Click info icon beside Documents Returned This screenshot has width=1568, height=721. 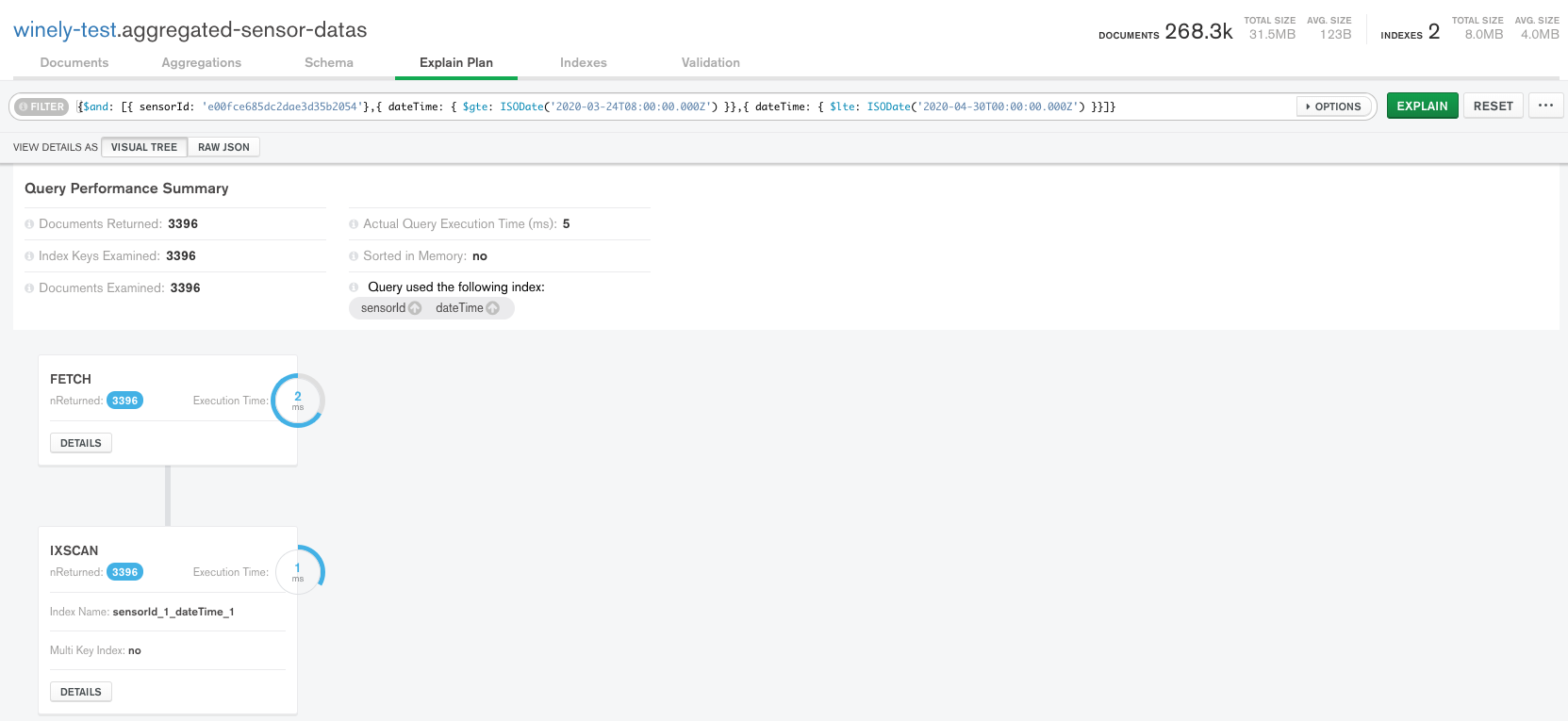[x=29, y=224]
